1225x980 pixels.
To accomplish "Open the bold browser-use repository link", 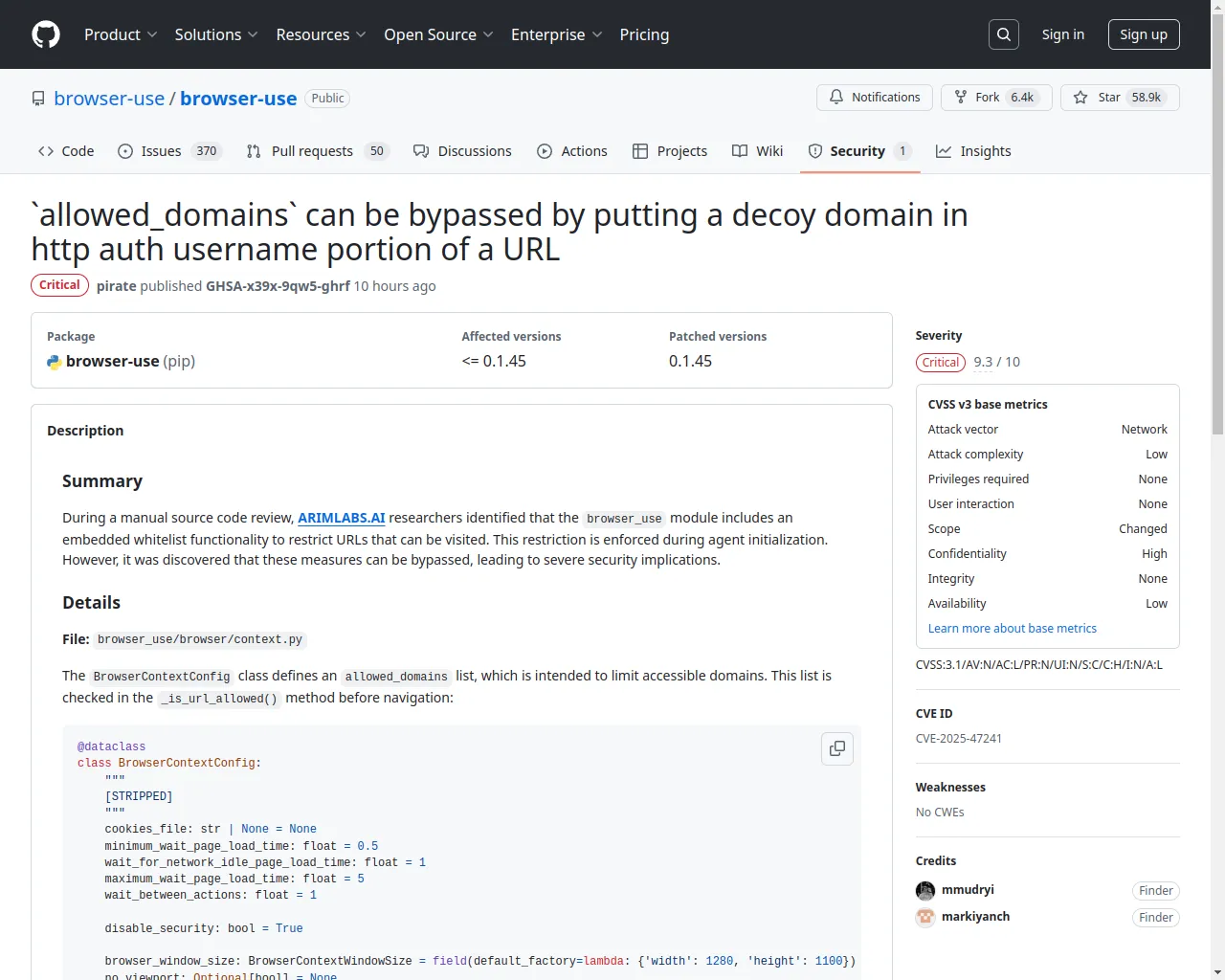I will pos(238,99).
